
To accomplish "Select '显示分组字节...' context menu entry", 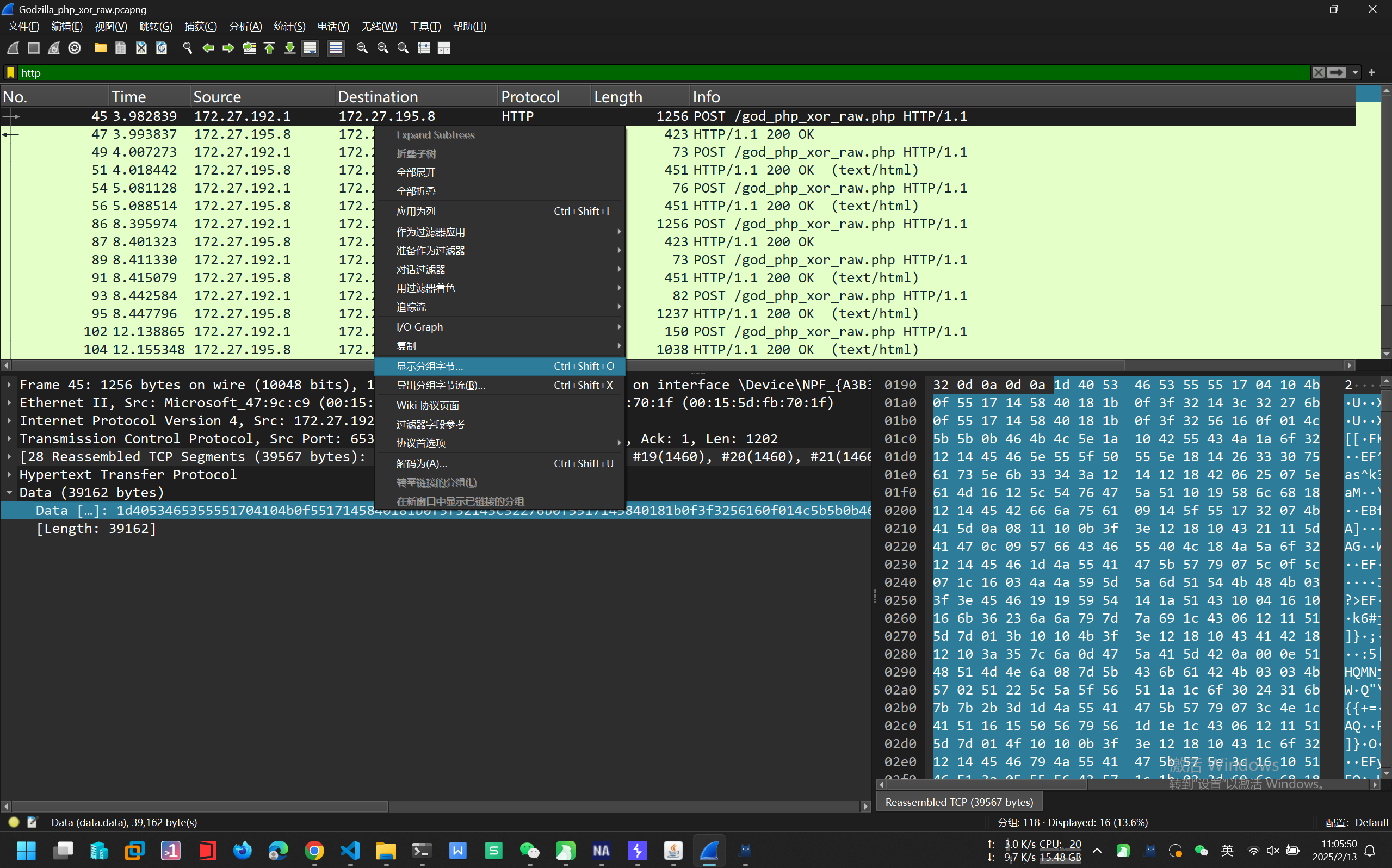I will (x=429, y=366).
